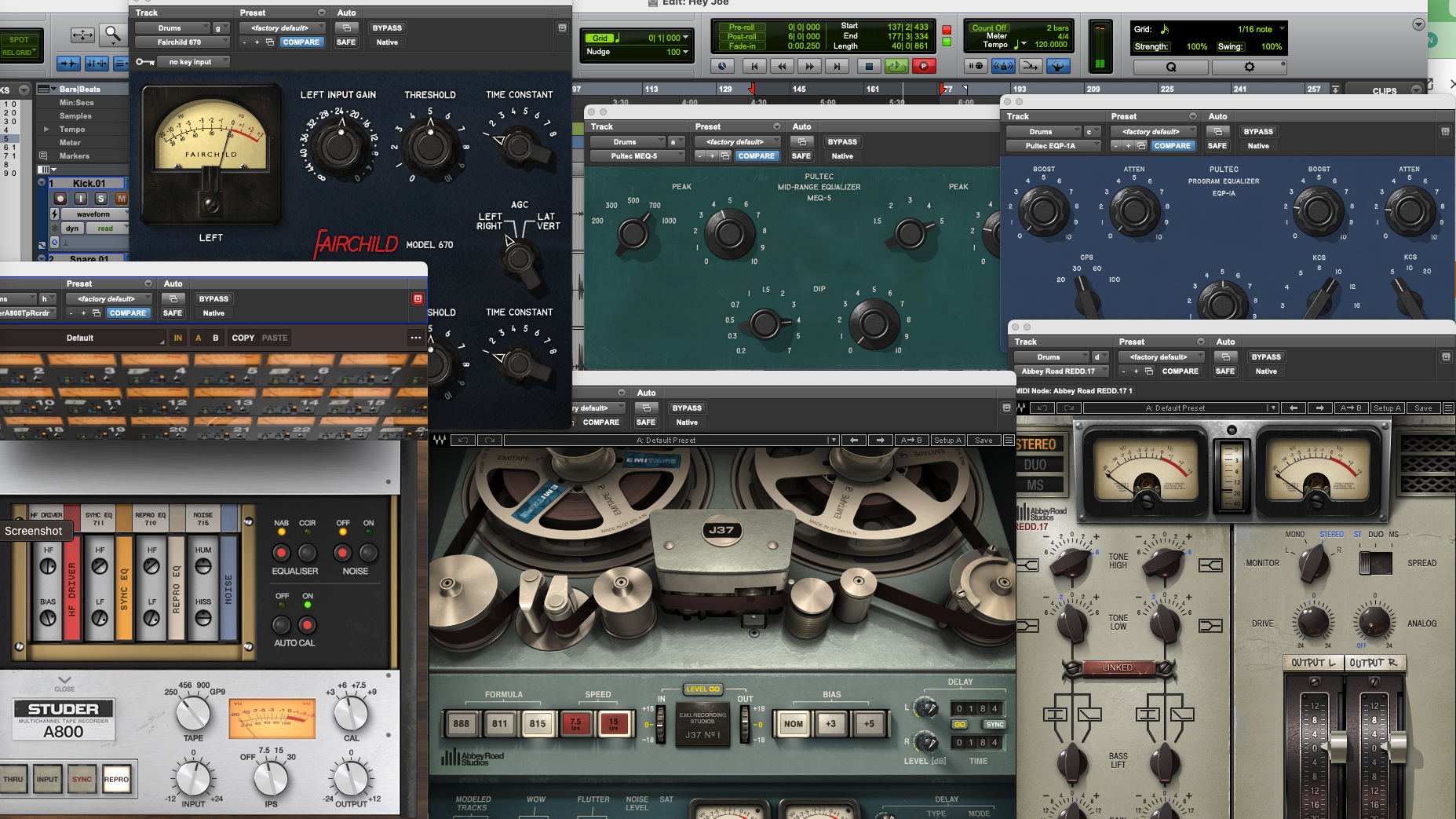
Task: Select the Meter ruler
Action: coord(70,142)
